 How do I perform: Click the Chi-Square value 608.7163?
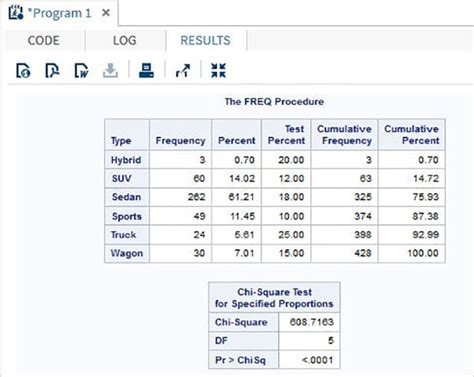click(x=309, y=322)
